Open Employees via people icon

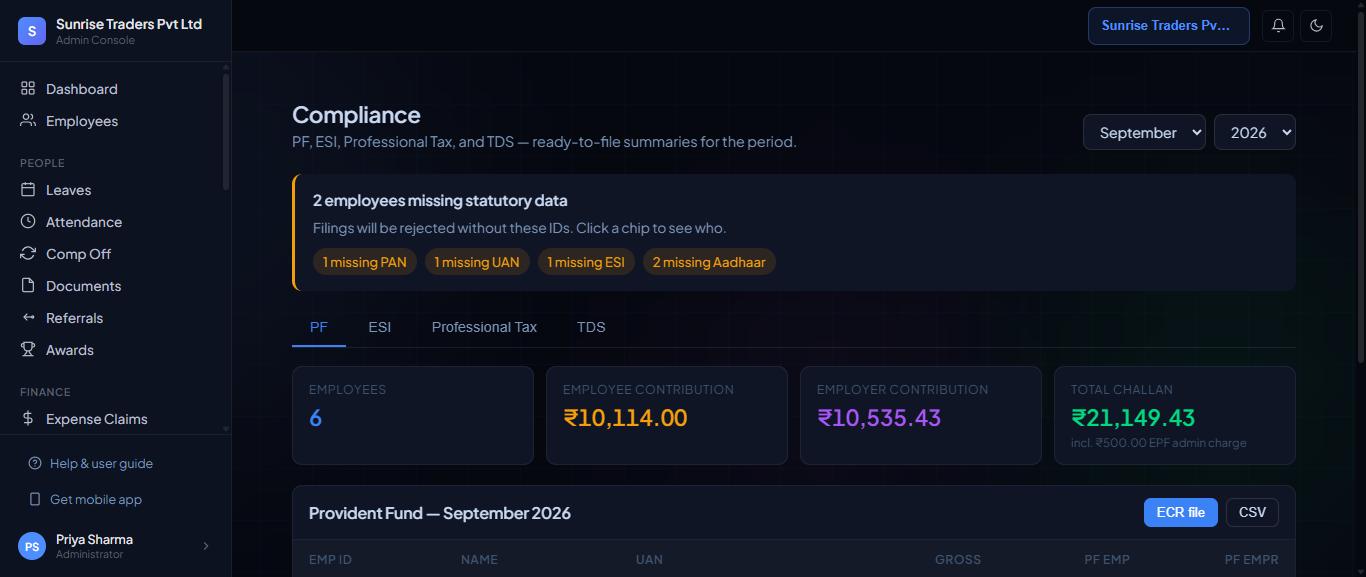tap(28, 121)
